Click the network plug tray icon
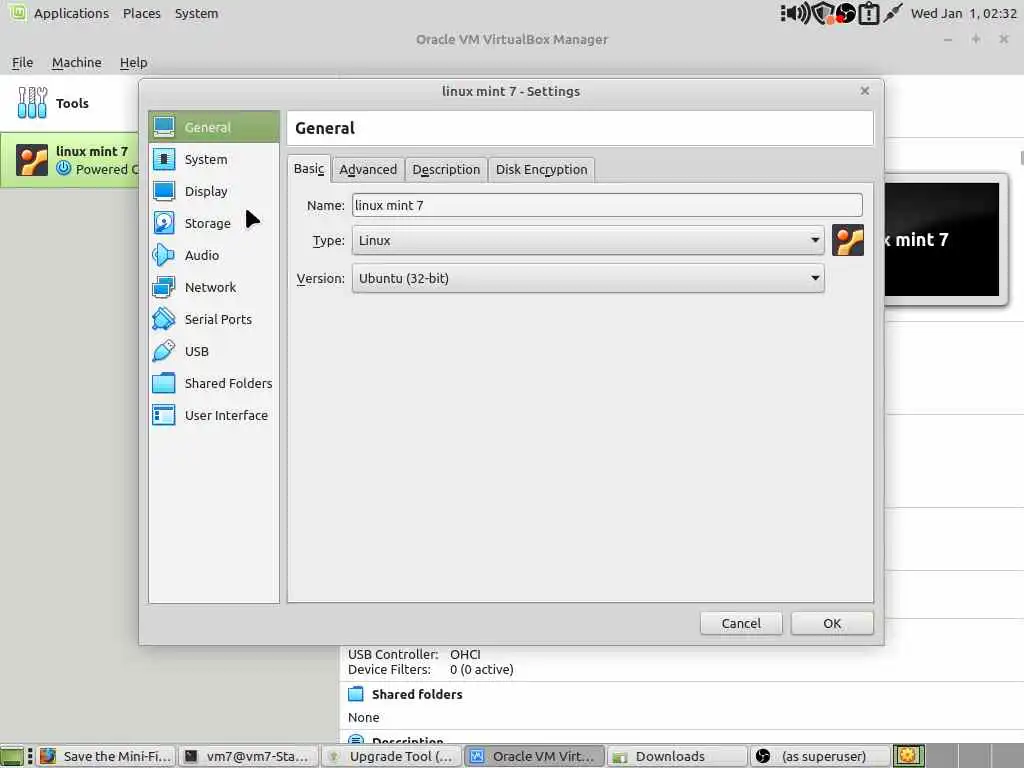 [x=893, y=13]
